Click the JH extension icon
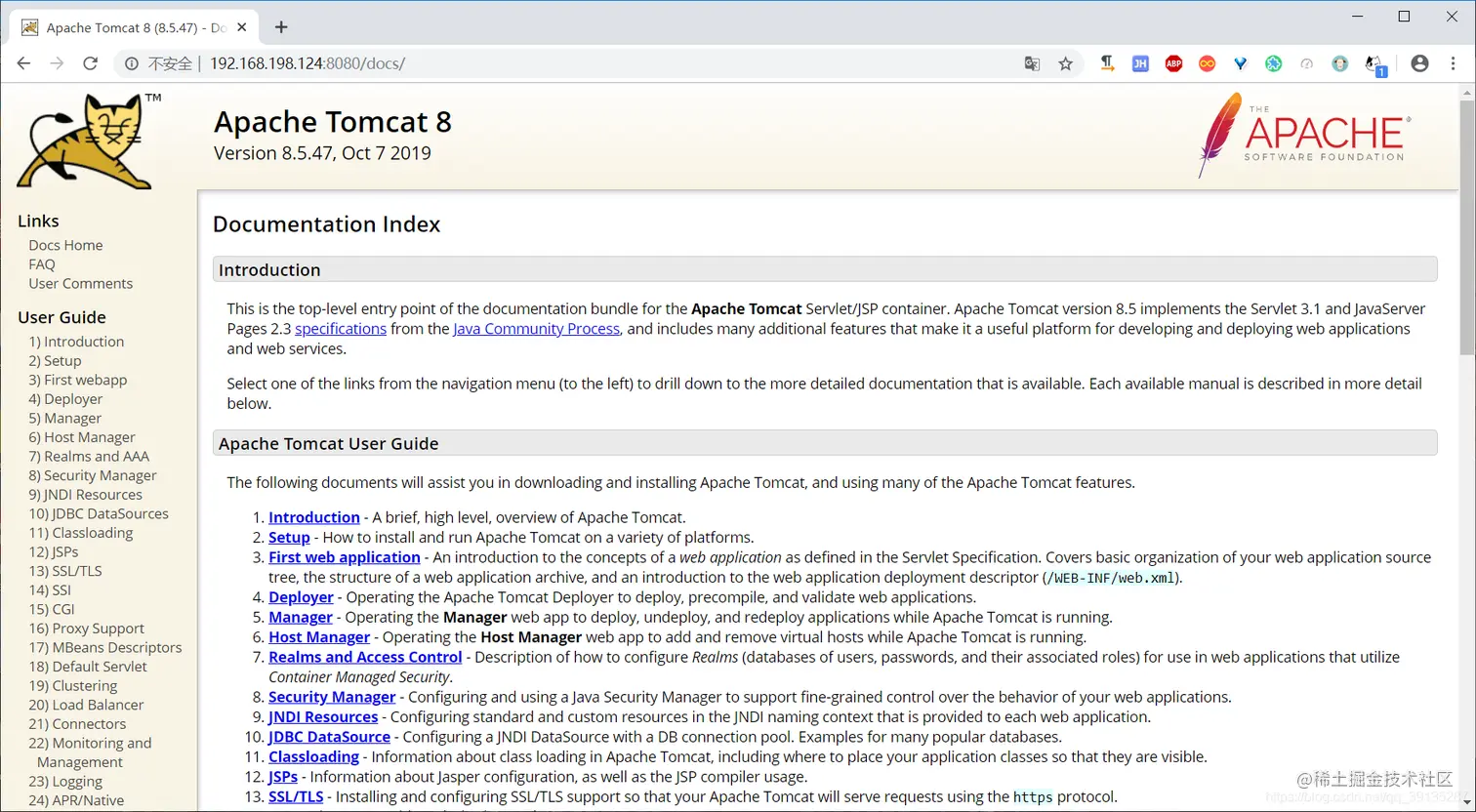Image resolution: width=1476 pixels, height=812 pixels. (x=1140, y=63)
